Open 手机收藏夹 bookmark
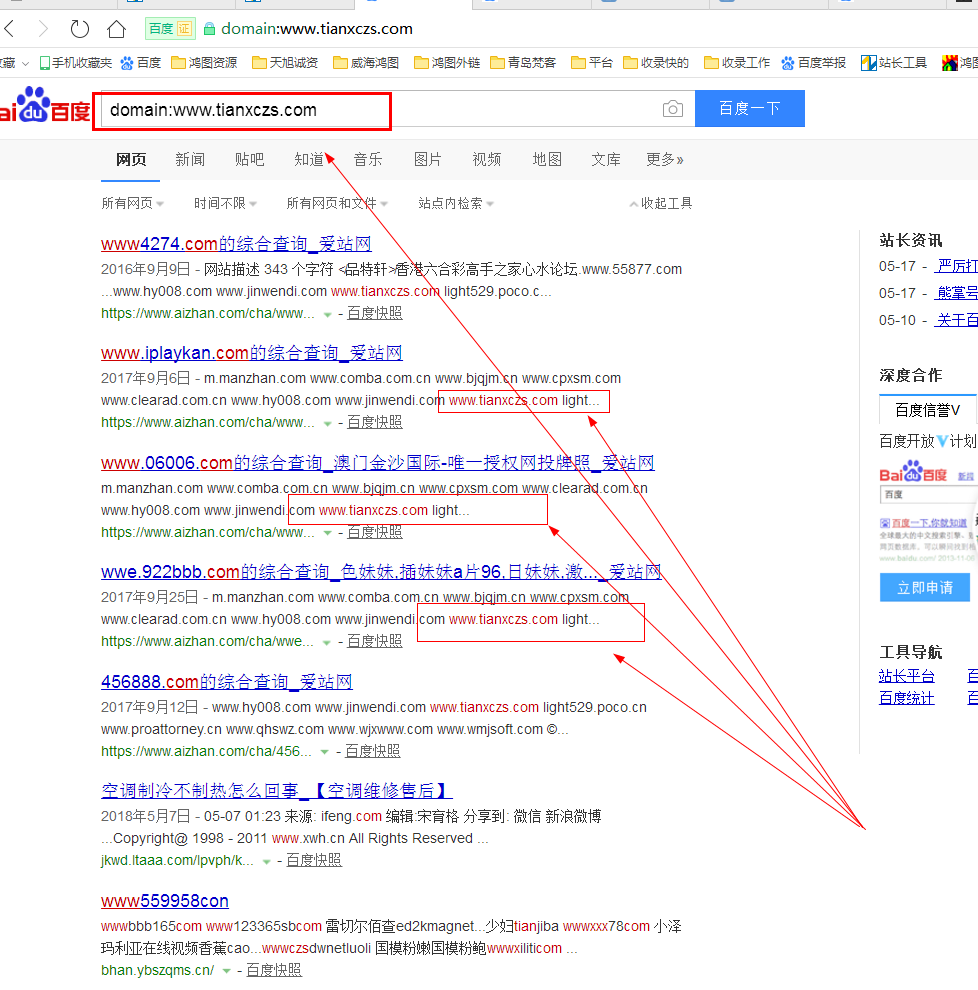The image size is (978, 990). click(76, 63)
